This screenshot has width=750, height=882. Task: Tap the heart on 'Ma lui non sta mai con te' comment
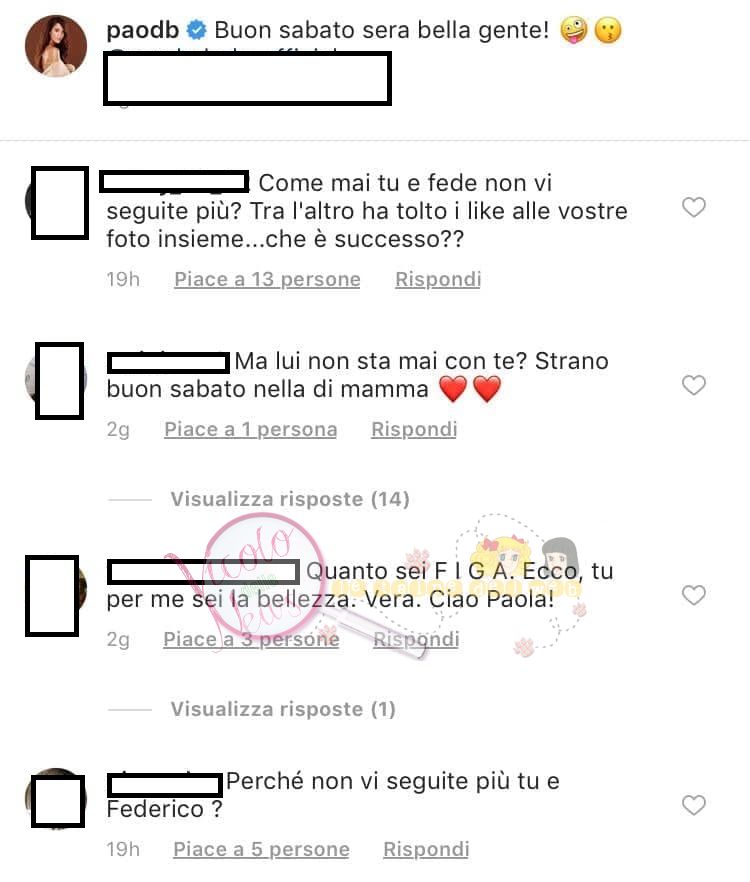(694, 385)
